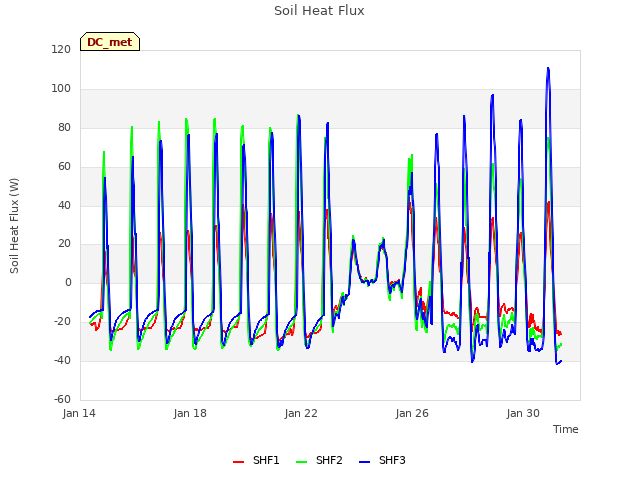Click the '100' y-axis tick label
This screenshot has width=640, height=480.
click(61, 89)
